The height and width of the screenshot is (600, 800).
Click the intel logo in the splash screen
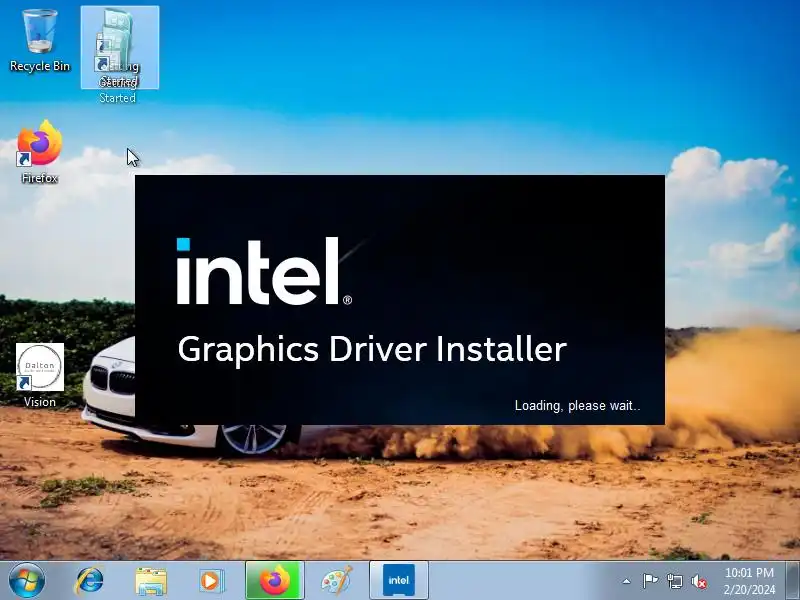(264, 271)
